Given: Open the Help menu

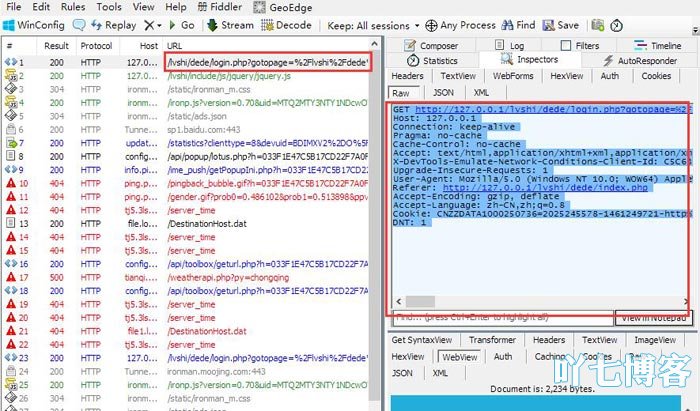Looking at the screenshot, I should pyautogui.click(x=175, y=7).
